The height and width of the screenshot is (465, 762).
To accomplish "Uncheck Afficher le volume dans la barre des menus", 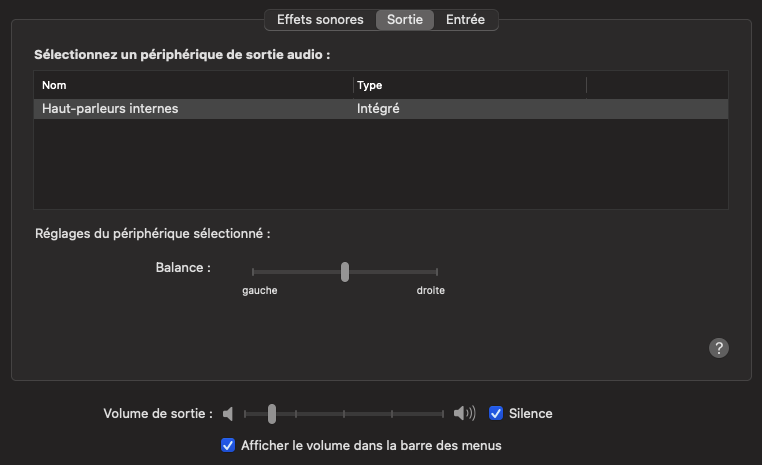I will (228, 445).
